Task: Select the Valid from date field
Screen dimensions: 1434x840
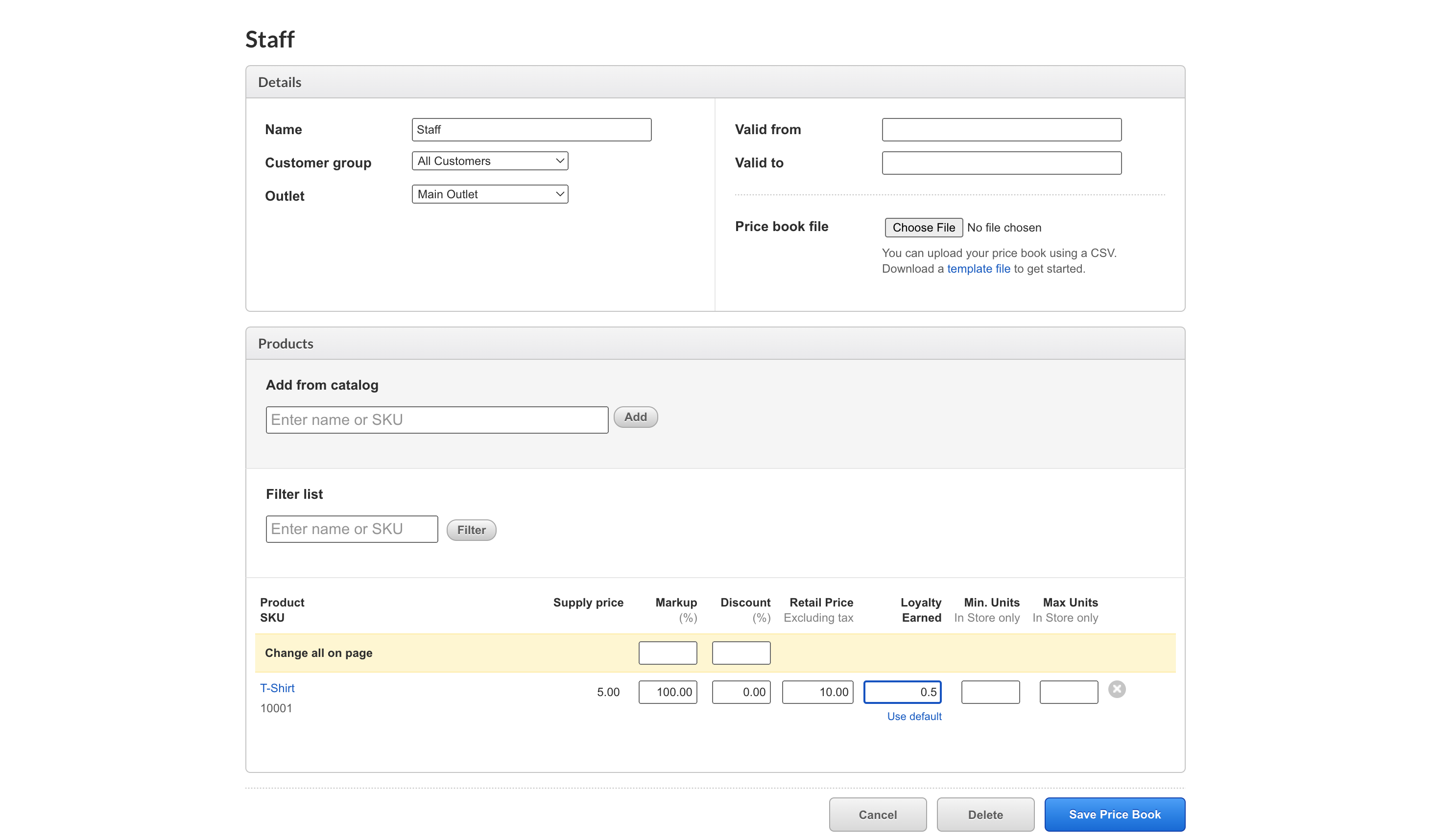Action: click(1002, 130)
